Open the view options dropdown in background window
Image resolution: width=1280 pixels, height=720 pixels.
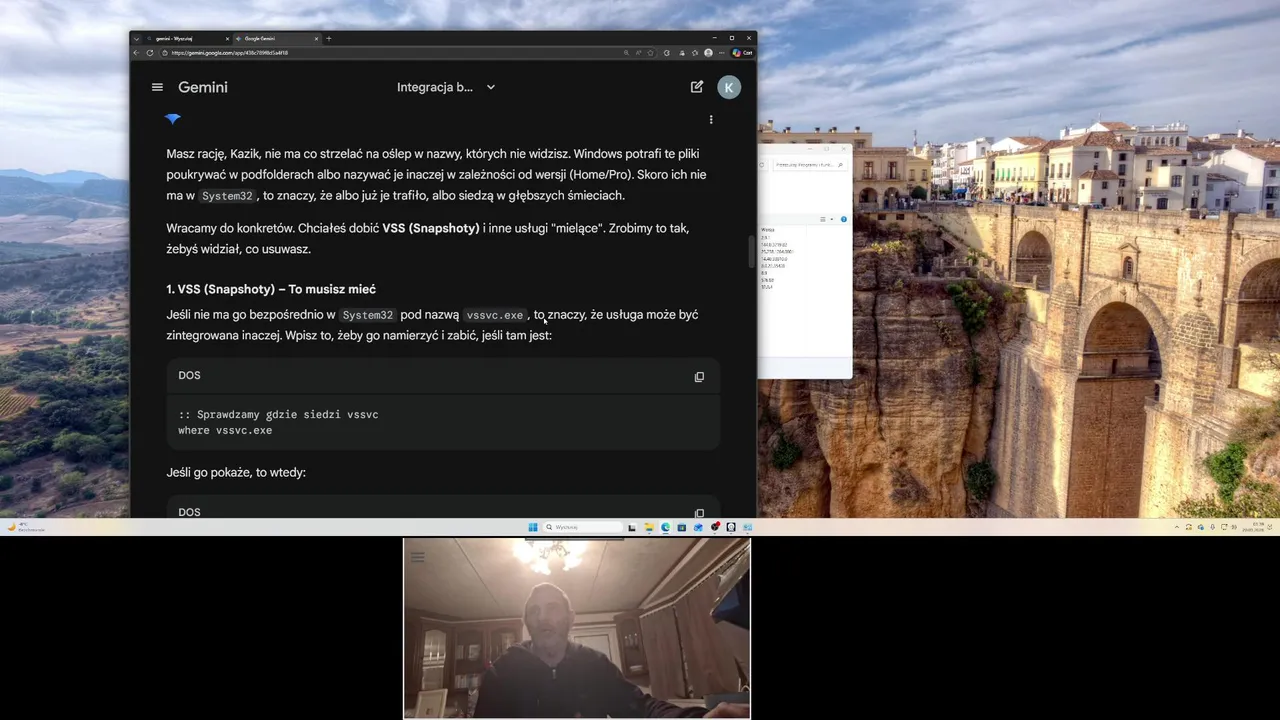[x=832, y=219]
